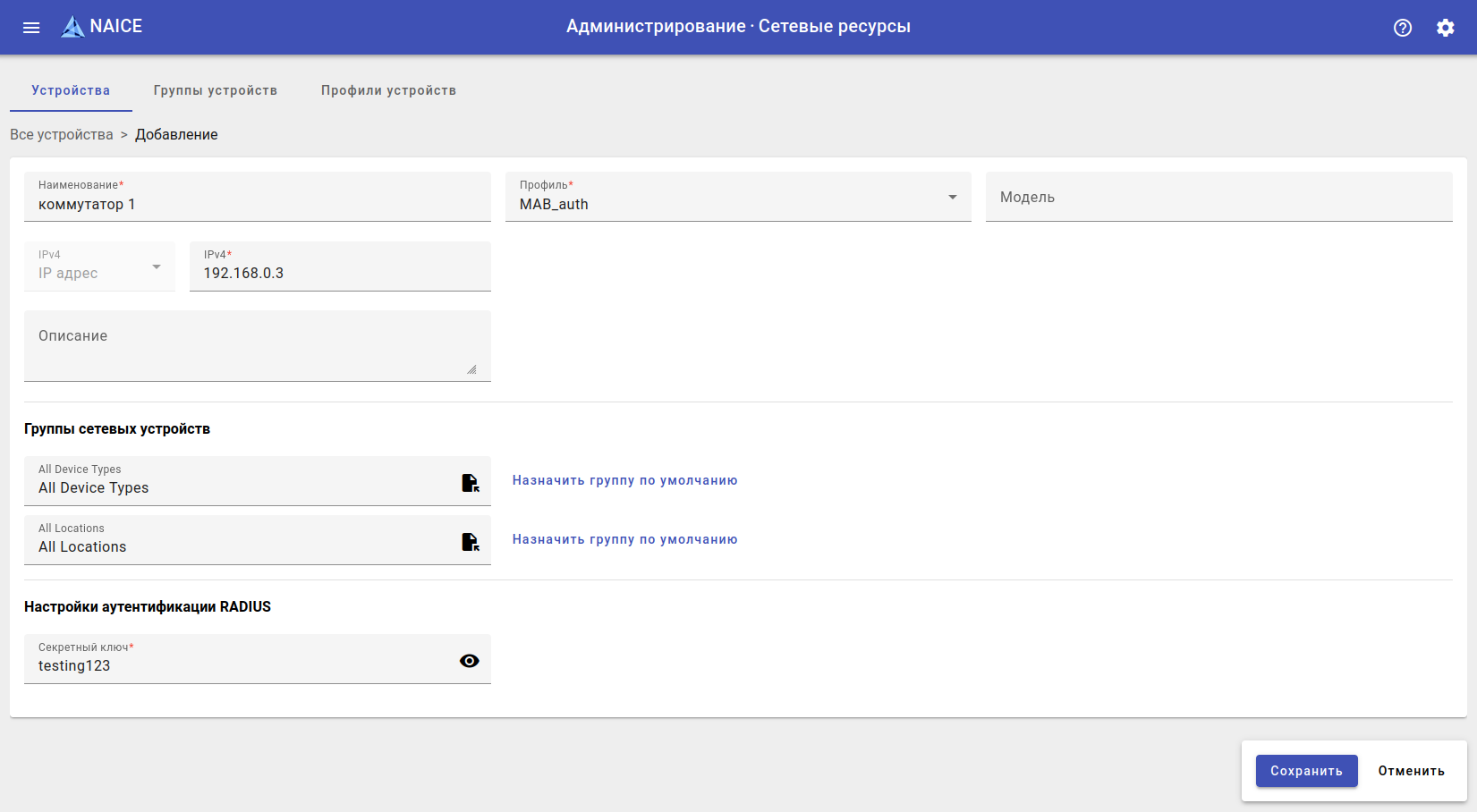Screen dimensions: 1477x812
Task: Focus the Модель input field
Action: pyautogui.click(x=1218, y=197)
